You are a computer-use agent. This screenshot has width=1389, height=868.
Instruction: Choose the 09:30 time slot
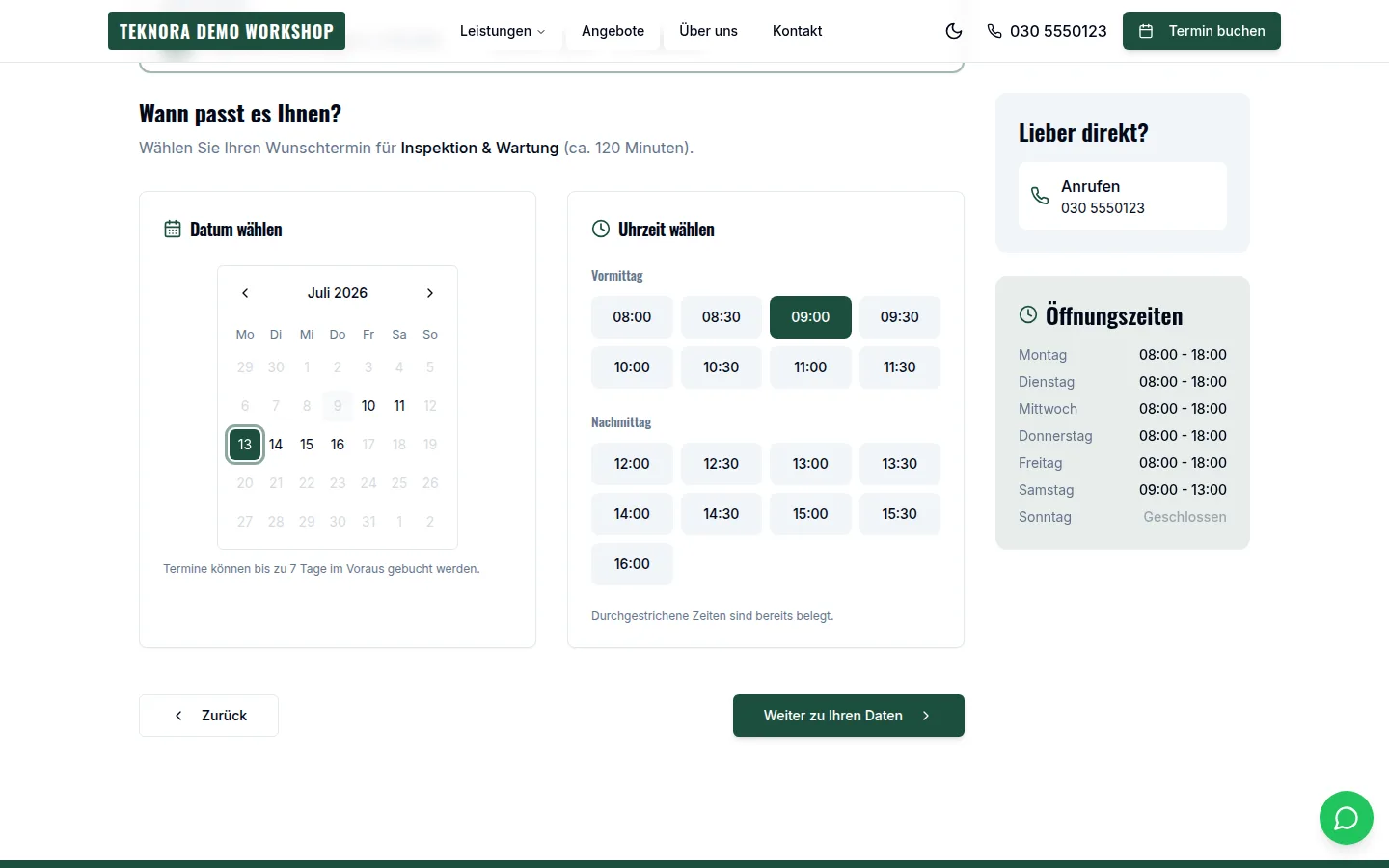coord(900,317)
